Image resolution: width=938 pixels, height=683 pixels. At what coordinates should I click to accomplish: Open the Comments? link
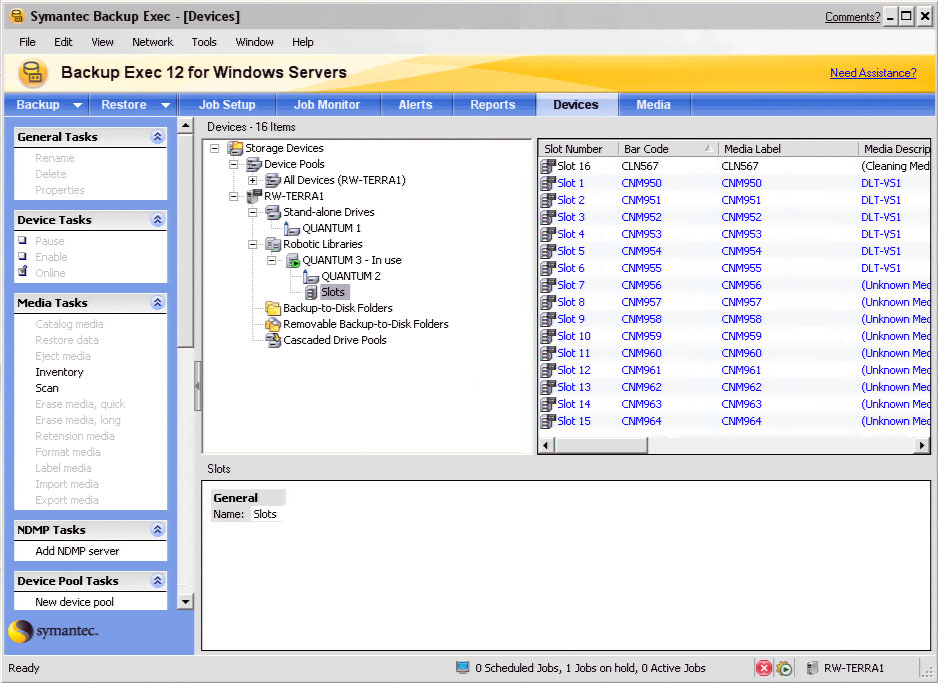click(852, 17)
